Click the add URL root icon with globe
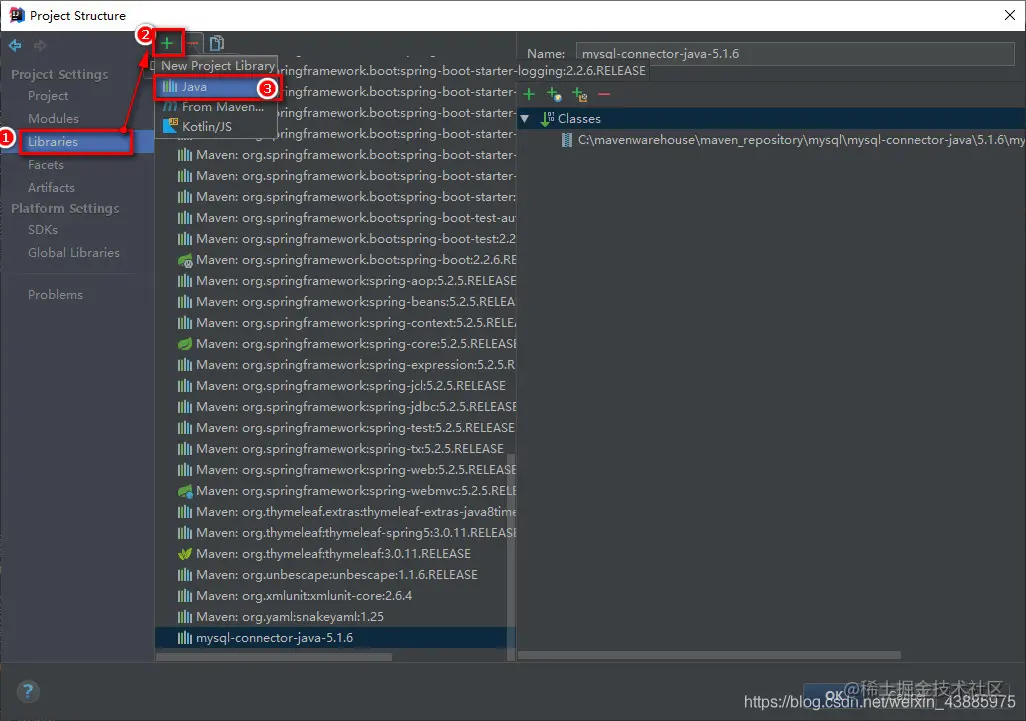1026x721 pixels. click(x=554, y=94)
